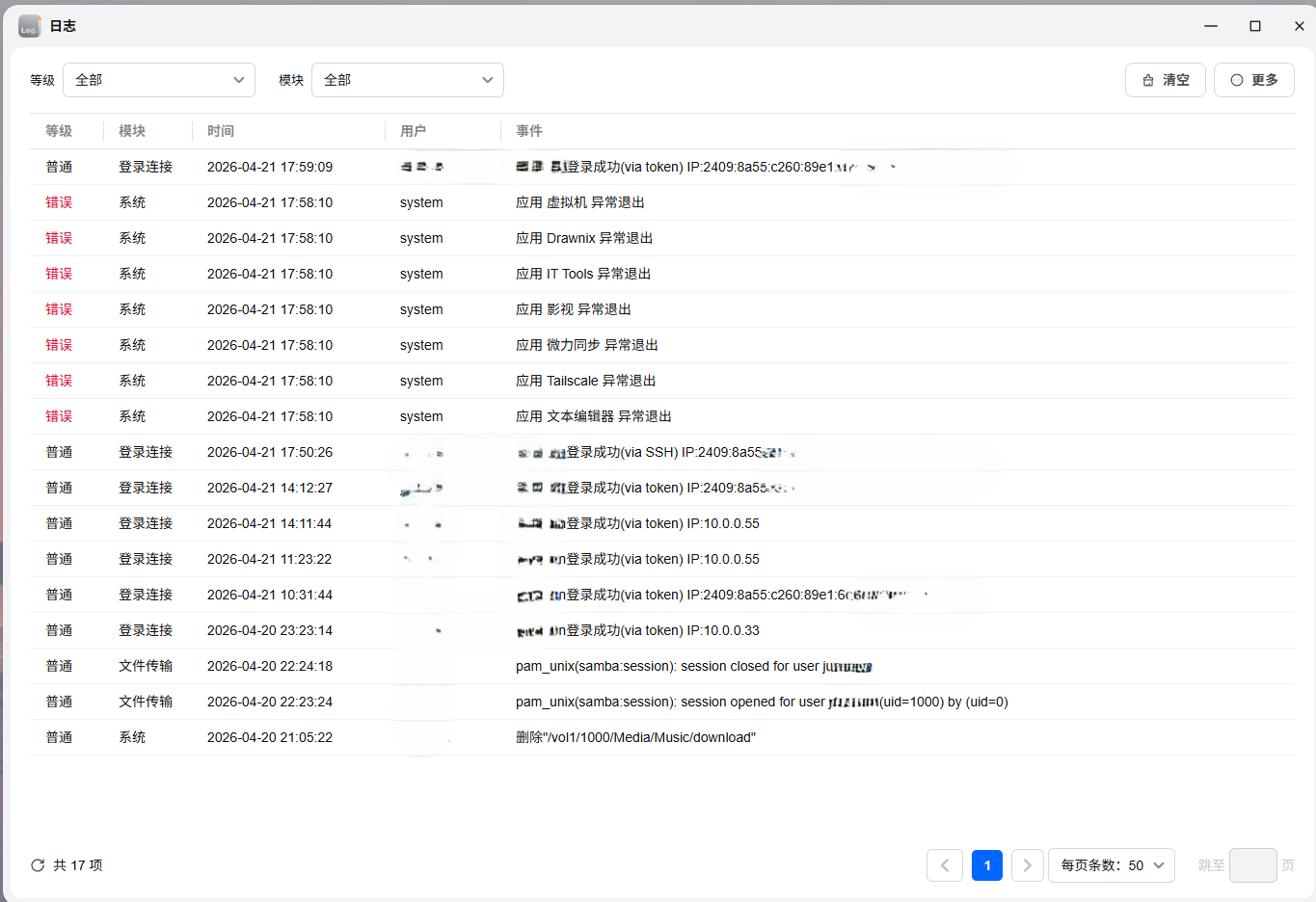Select the Music download folder deletion log row
The width and height of the screenshot is (1316, 902).
pos(634,736)
